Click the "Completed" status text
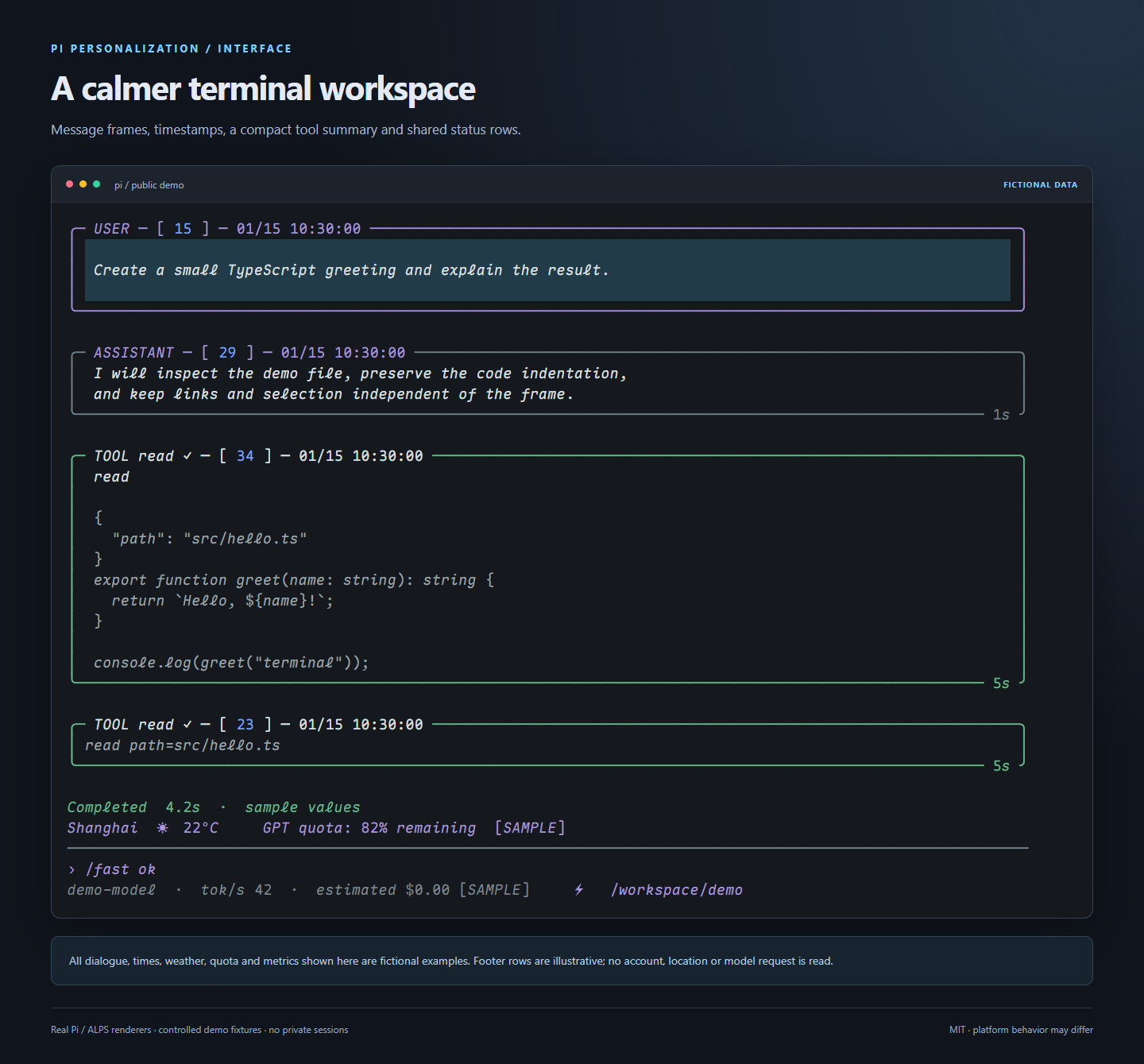This screenshot has width=1144, height=1064. tap(107, 807)
